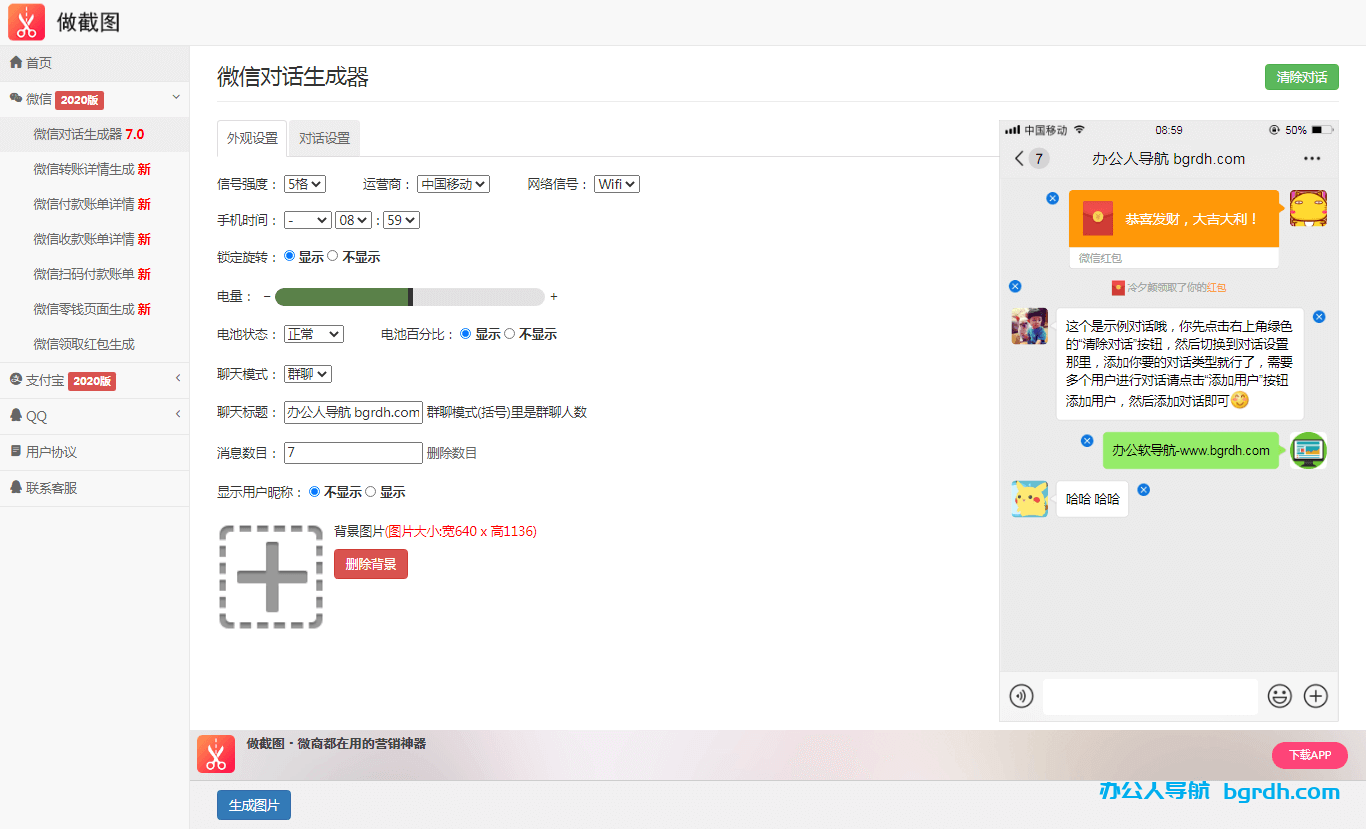The height and width of the screenshot is (829, 1366).
Task: Show user nicknames via 显示 option
Action: [x=369, y=491]
